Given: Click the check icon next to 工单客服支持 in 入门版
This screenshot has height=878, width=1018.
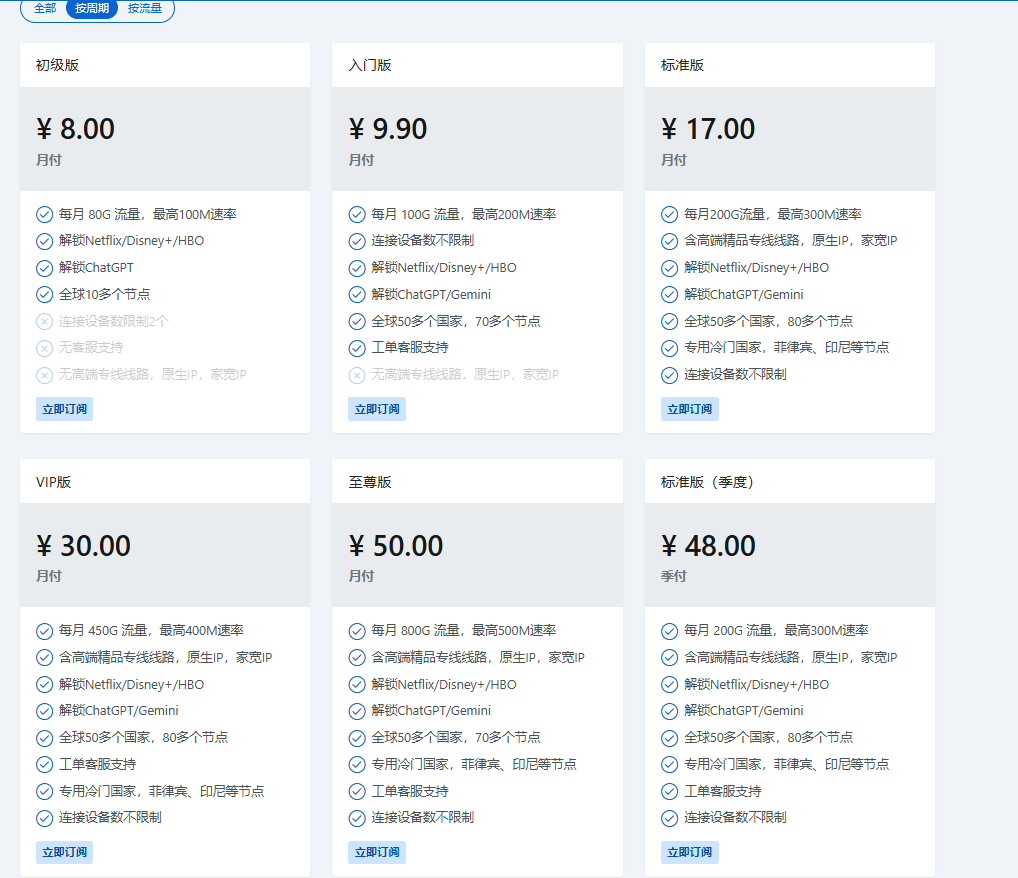Looking at the screenshot, I should [357, 348].
